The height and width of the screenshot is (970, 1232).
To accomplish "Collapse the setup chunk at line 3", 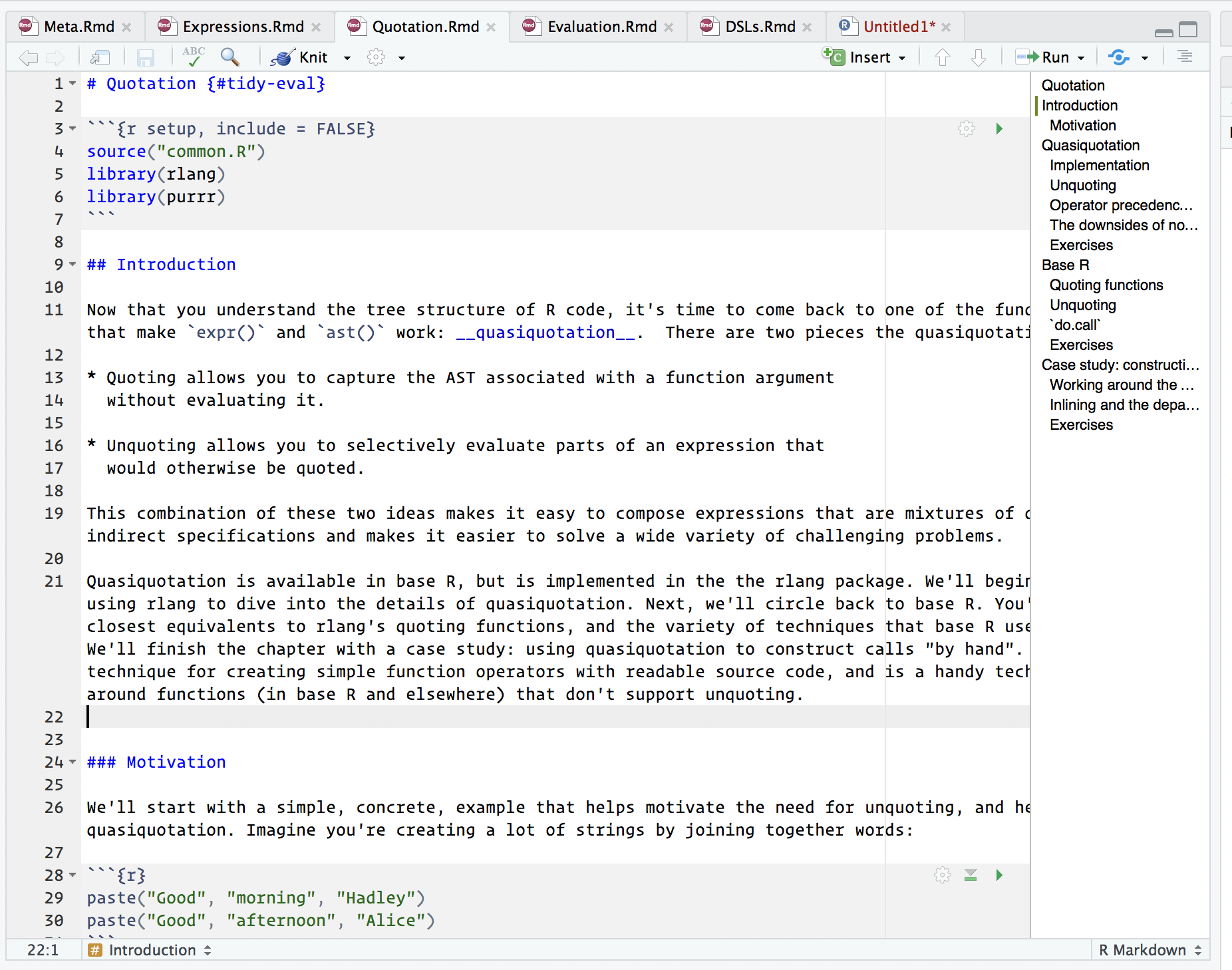I will [72, 128].
